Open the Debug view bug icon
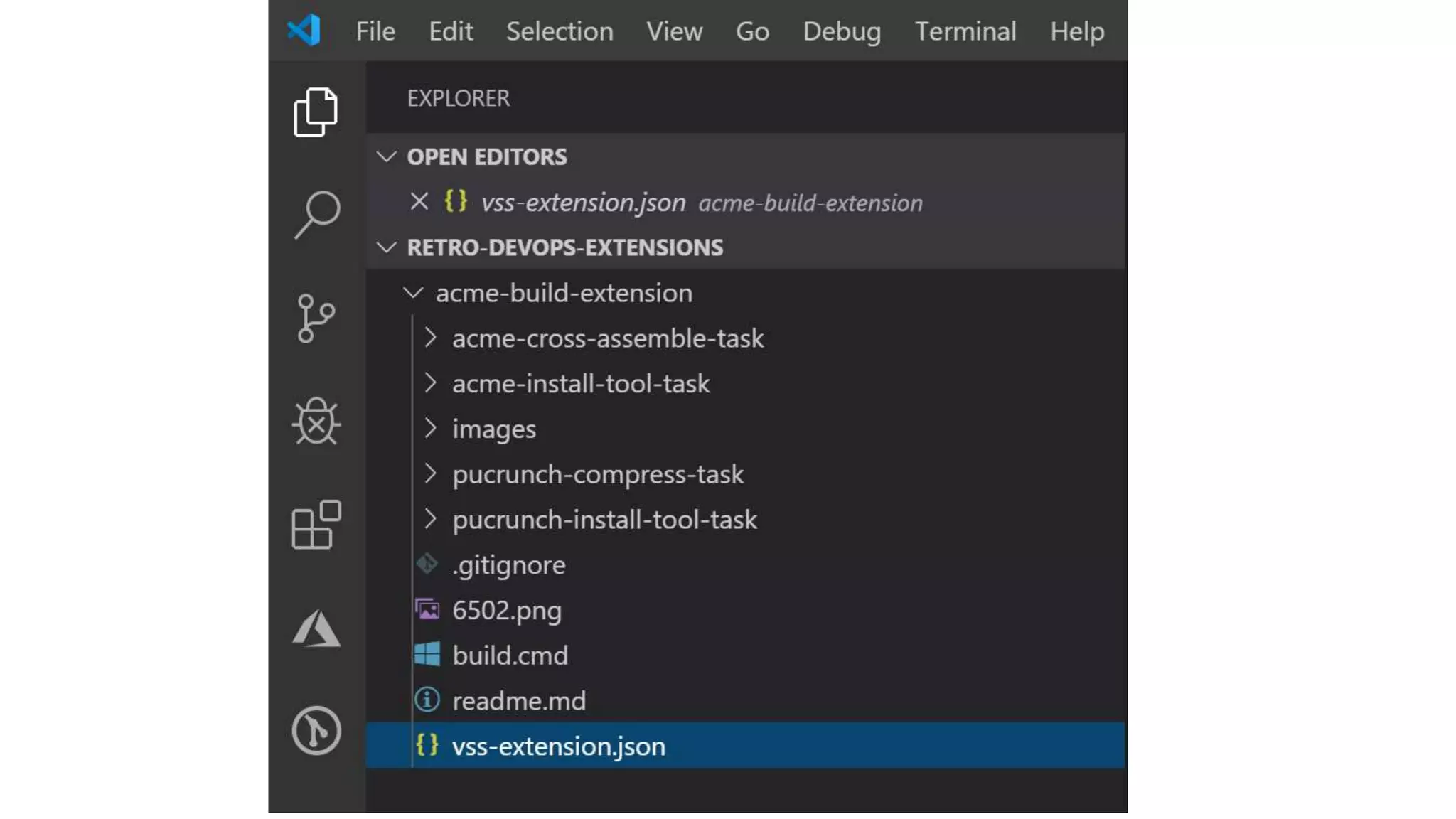The image size is (1456, 819). click(316, 422)
